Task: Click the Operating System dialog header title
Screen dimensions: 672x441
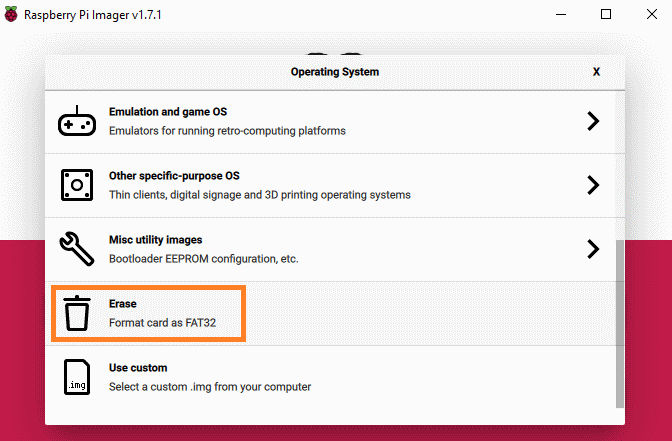Action: coord(335,72)
